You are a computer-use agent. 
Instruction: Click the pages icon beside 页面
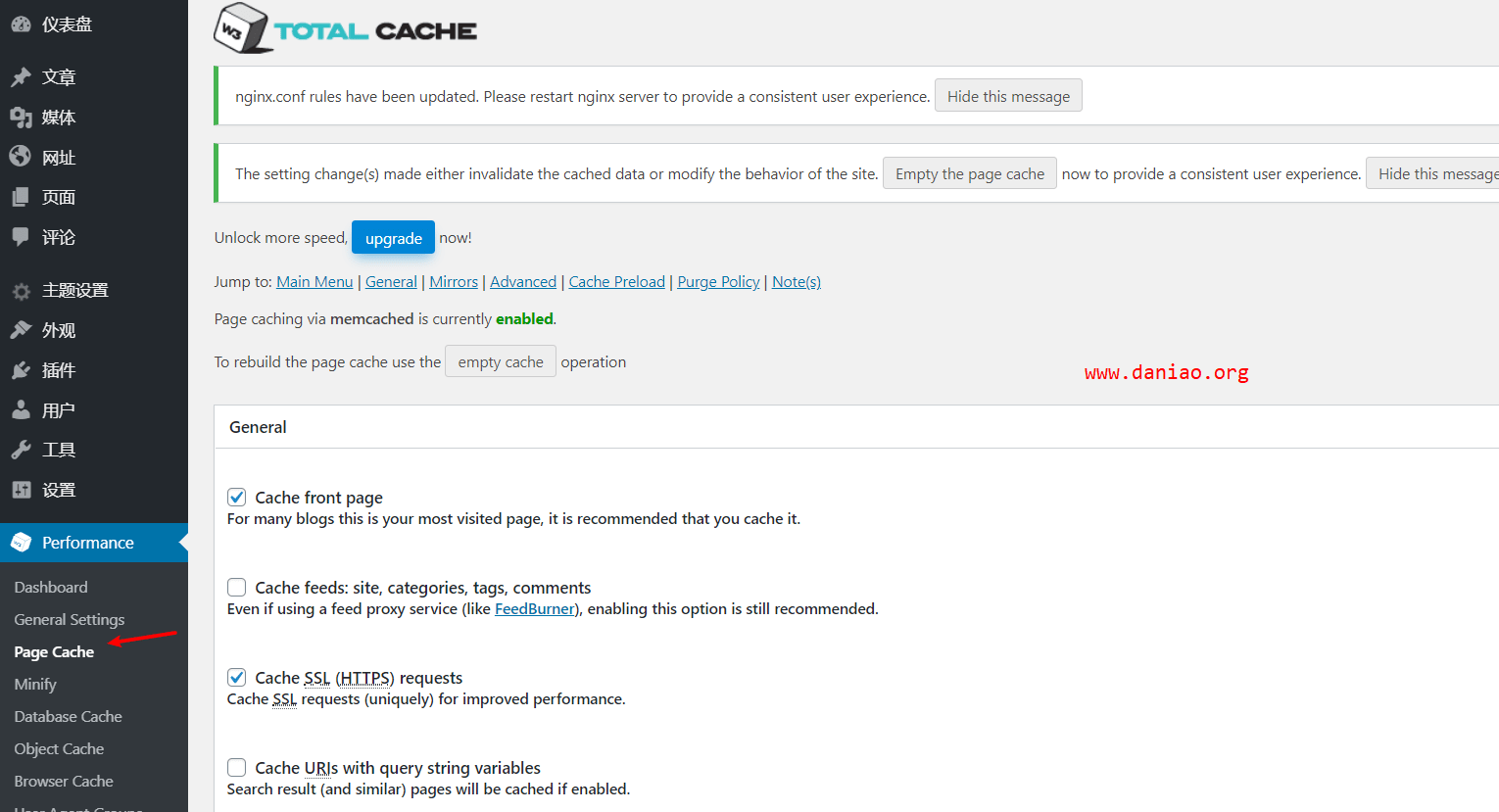tap(21, 197)
